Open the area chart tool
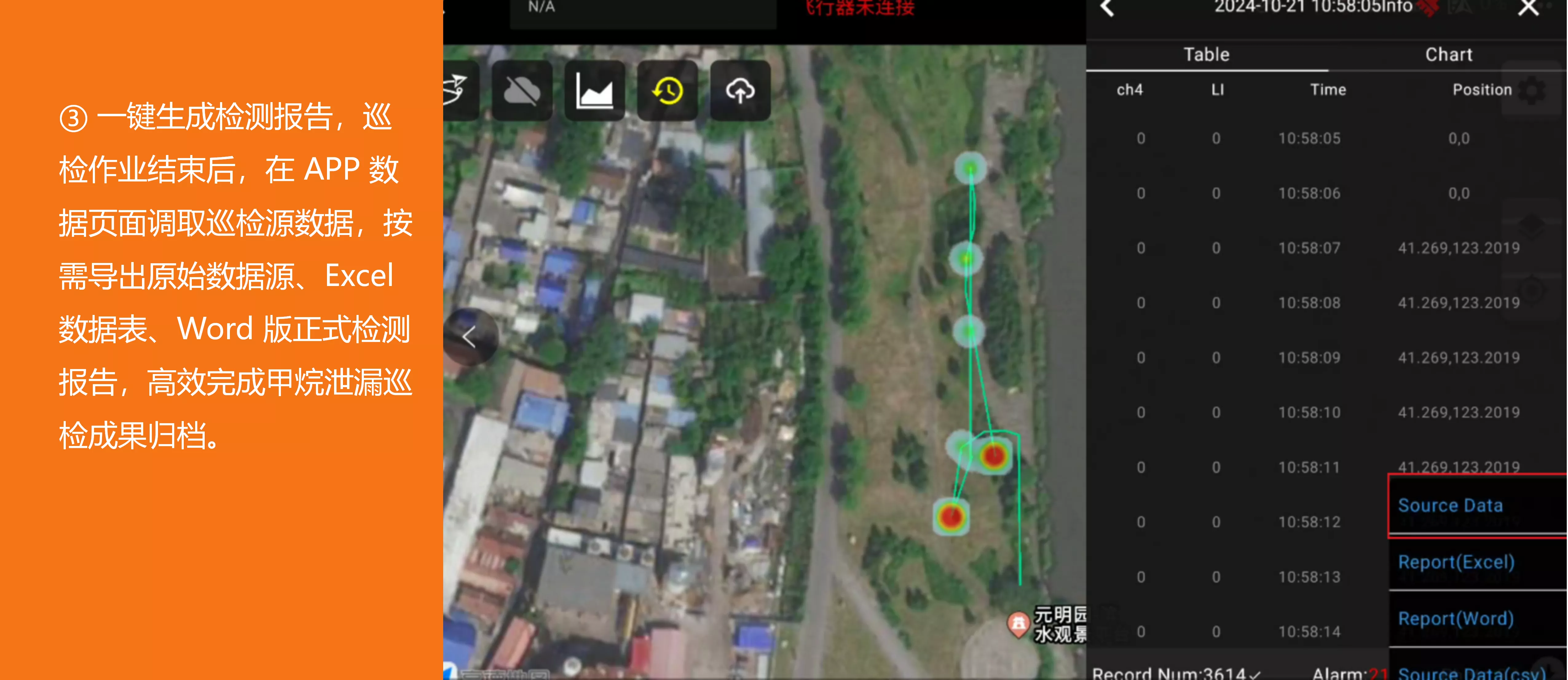 [595, 91]
